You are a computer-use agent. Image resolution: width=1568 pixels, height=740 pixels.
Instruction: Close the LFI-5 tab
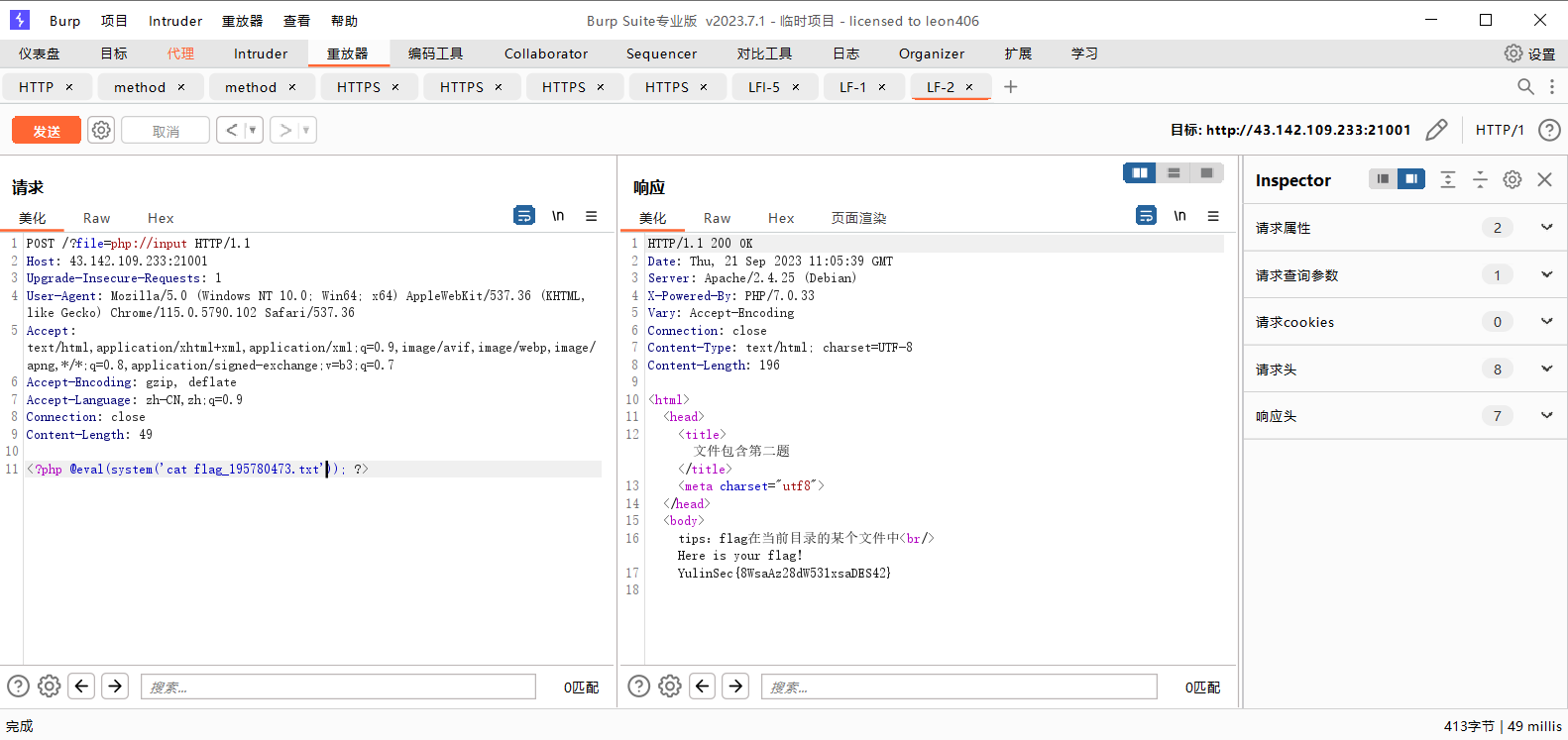[795, 87]
